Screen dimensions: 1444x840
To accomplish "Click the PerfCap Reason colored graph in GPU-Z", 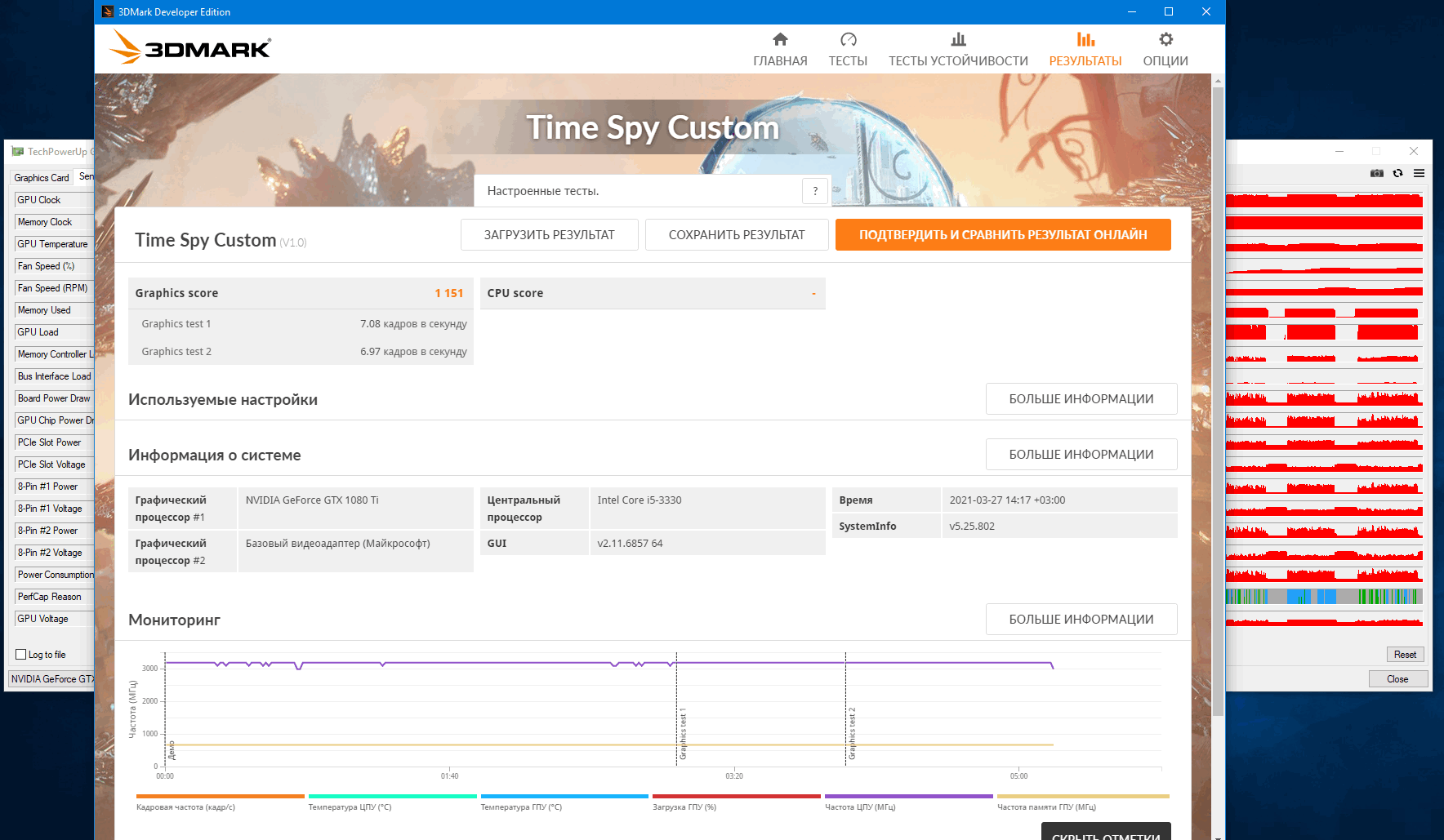I will point(1324,597).
